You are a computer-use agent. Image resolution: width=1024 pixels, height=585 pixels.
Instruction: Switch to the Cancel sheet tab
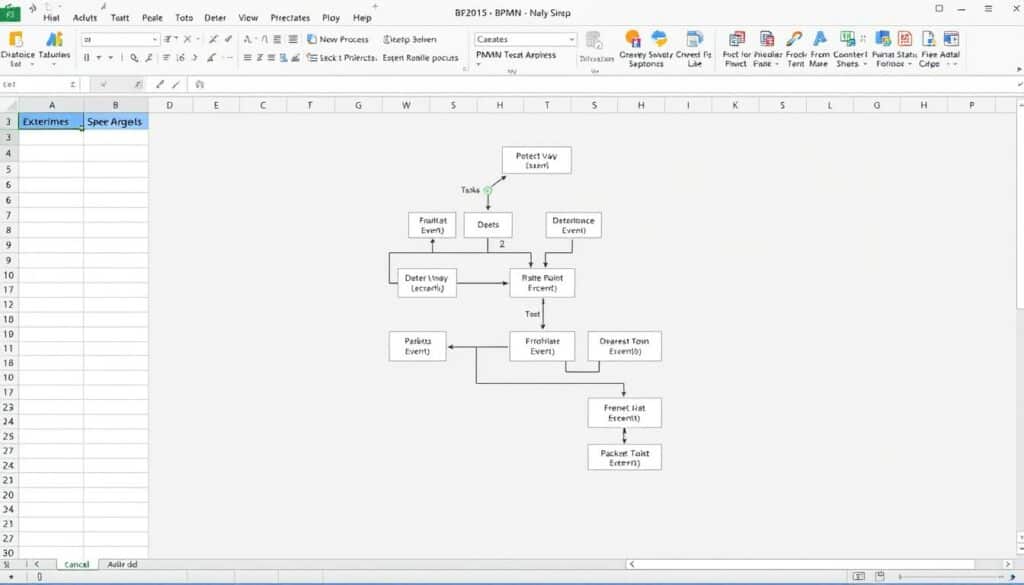click(76, 564)
